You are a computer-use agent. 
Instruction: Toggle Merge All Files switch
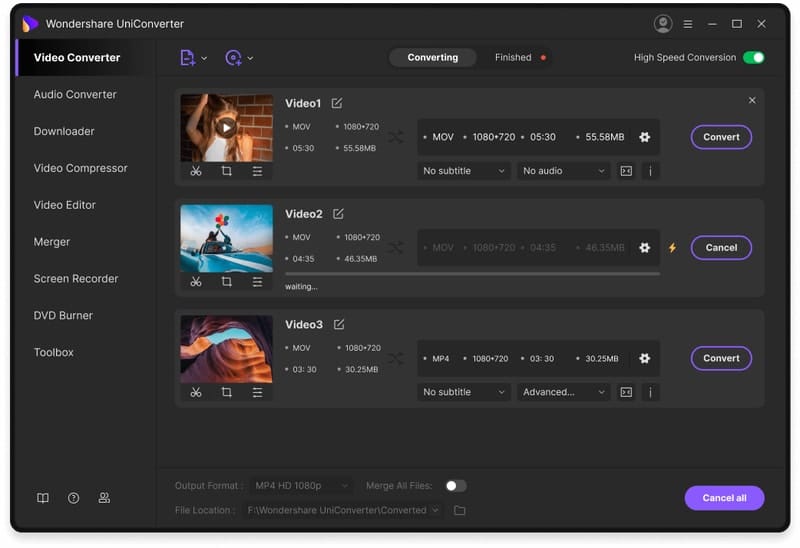point(456,486)
